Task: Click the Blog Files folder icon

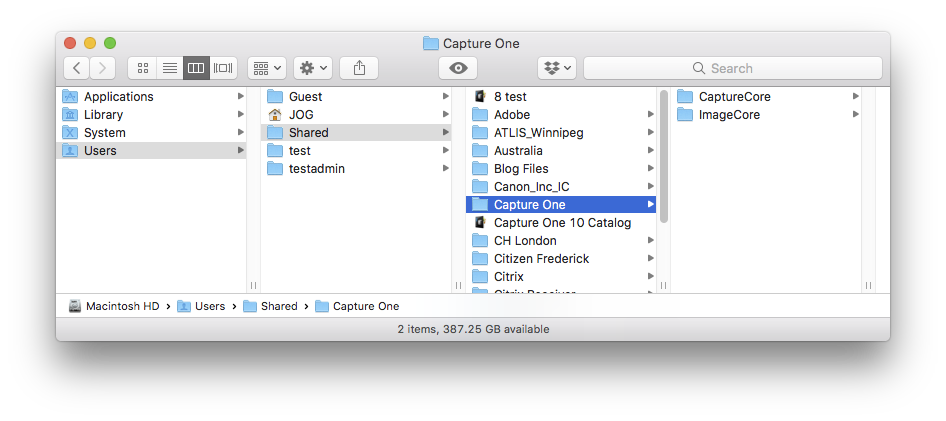Action: point(480,169)
